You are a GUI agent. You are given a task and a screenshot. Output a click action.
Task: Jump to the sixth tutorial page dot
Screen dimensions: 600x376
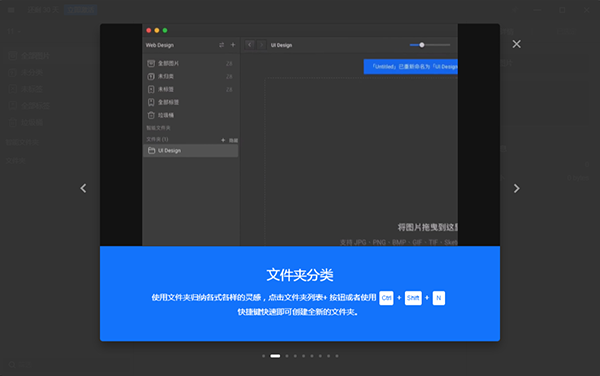coord(312,356)
